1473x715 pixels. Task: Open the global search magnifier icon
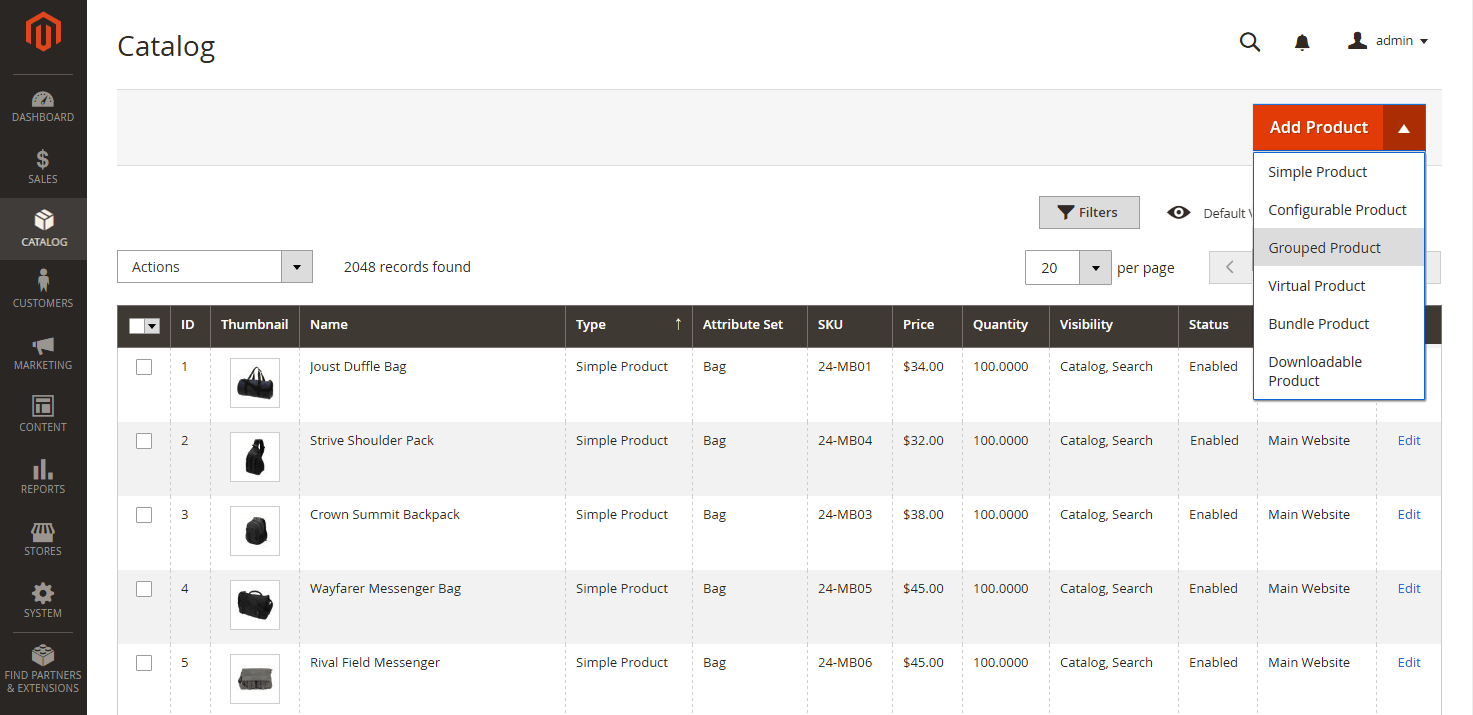pos(1249,42)
